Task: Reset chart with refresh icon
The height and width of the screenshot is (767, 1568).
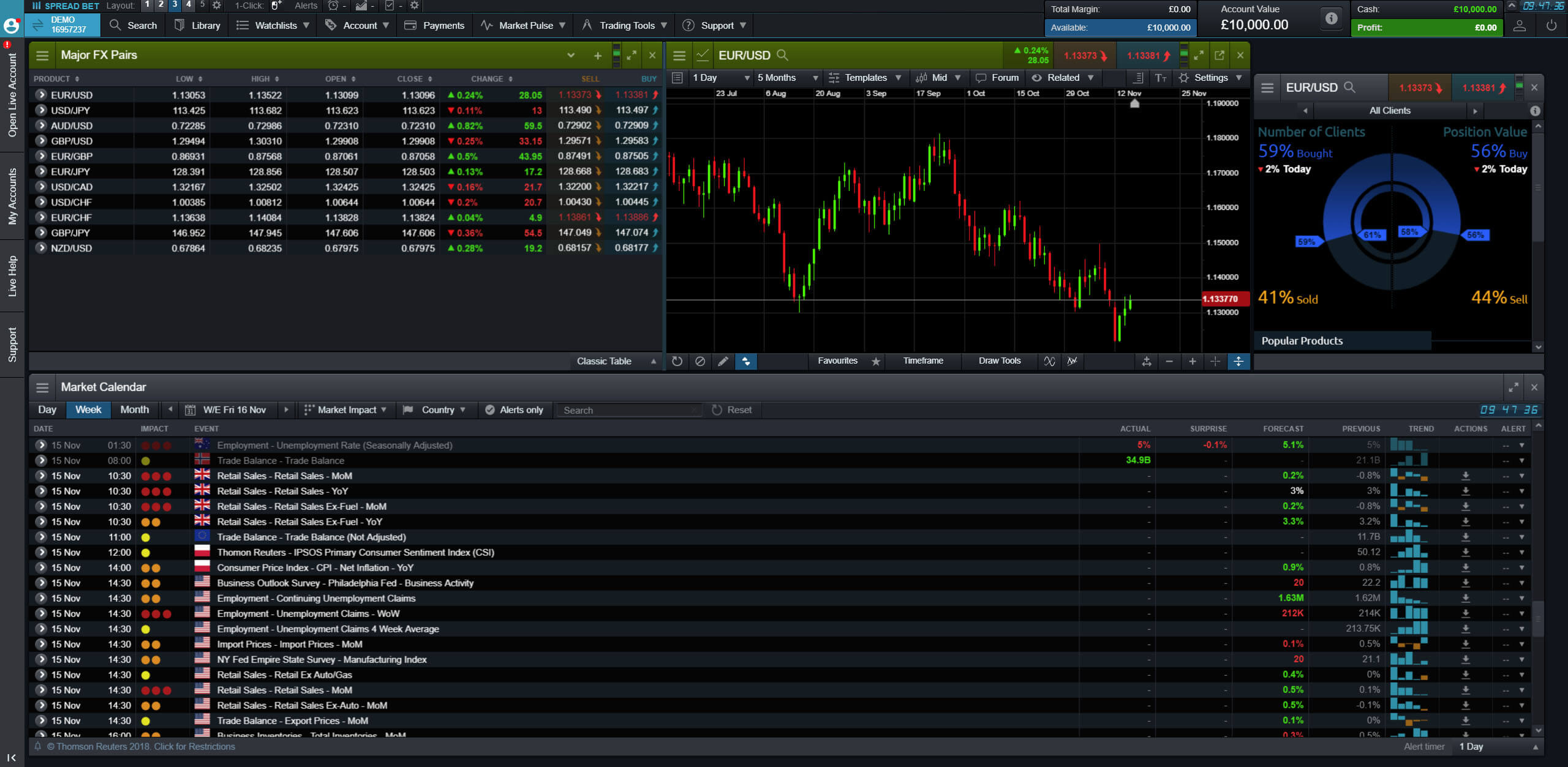Action: tap(677, 361)
